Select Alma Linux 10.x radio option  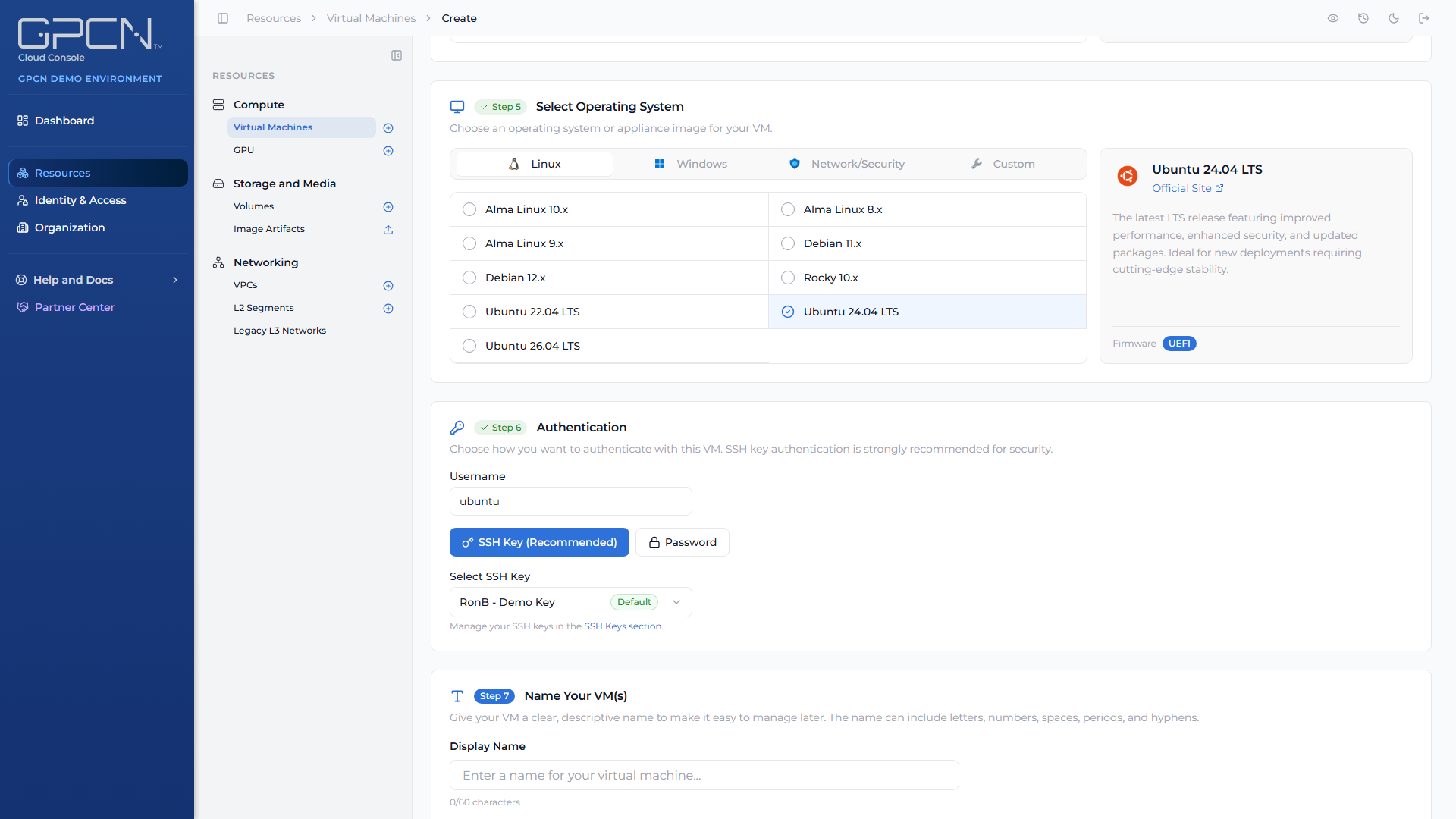pyautogui.click(x=469, y=209)
